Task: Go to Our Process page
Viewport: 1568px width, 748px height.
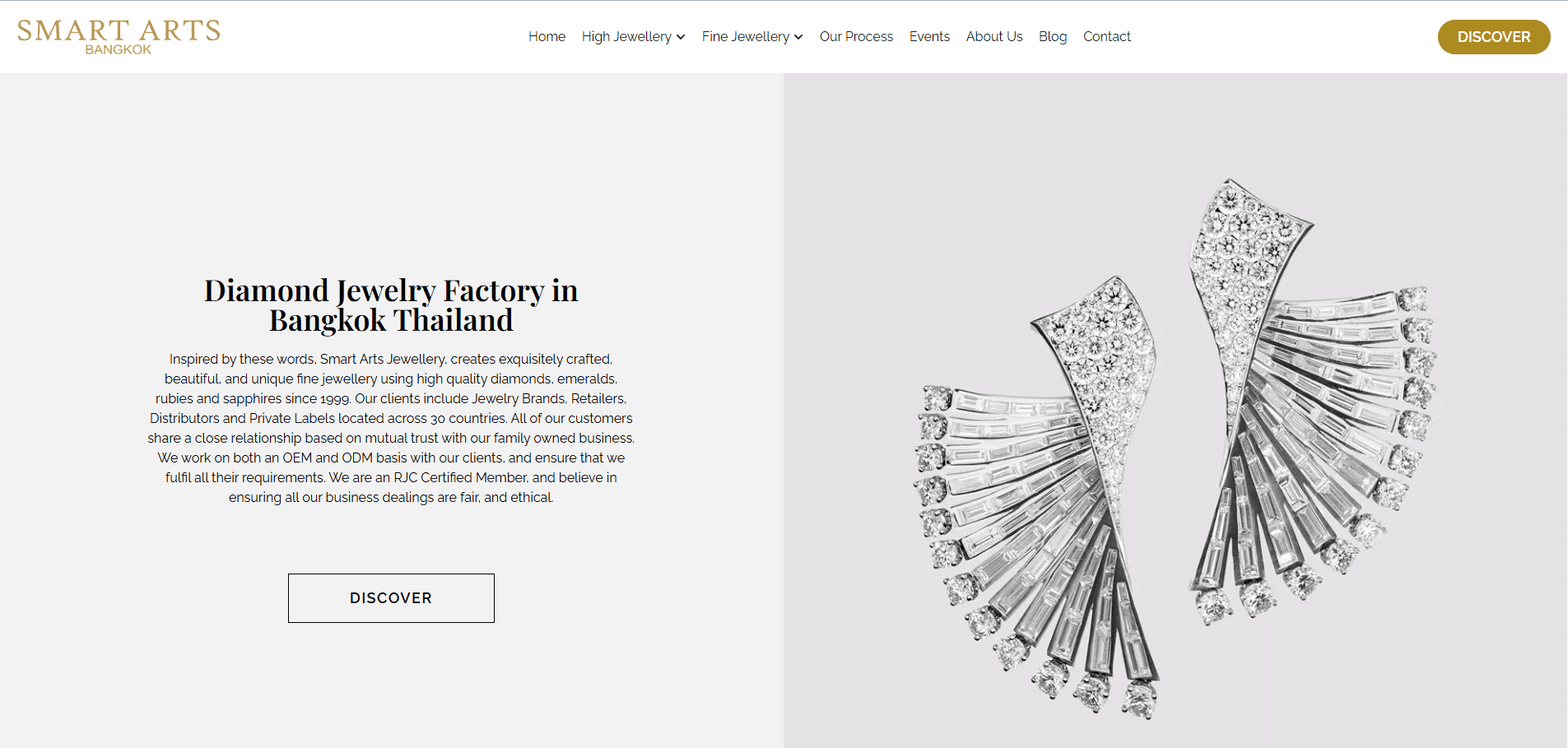Action: [856, 36]
